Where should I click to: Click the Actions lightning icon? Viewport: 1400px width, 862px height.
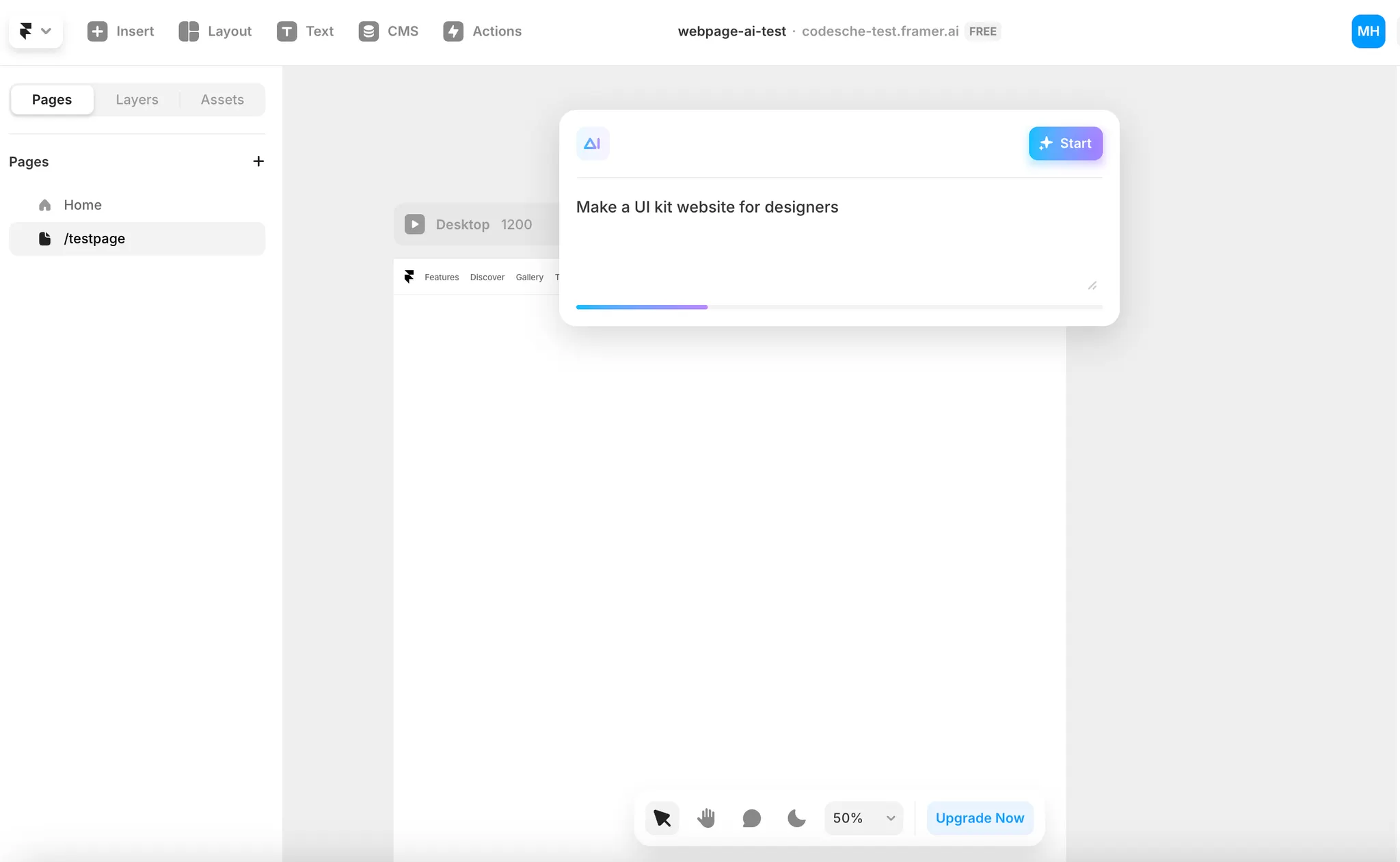453,31
